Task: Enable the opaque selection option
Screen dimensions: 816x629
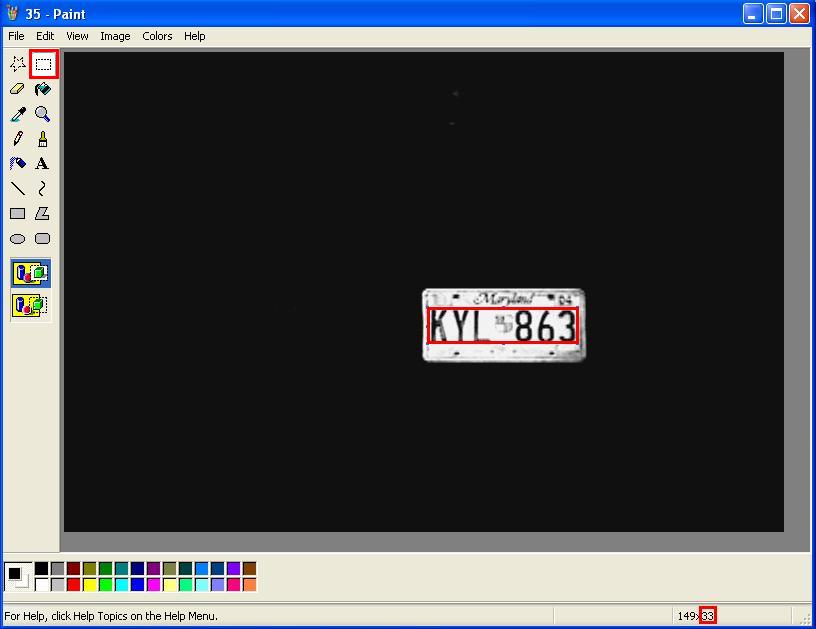Action: coord(31,273)
